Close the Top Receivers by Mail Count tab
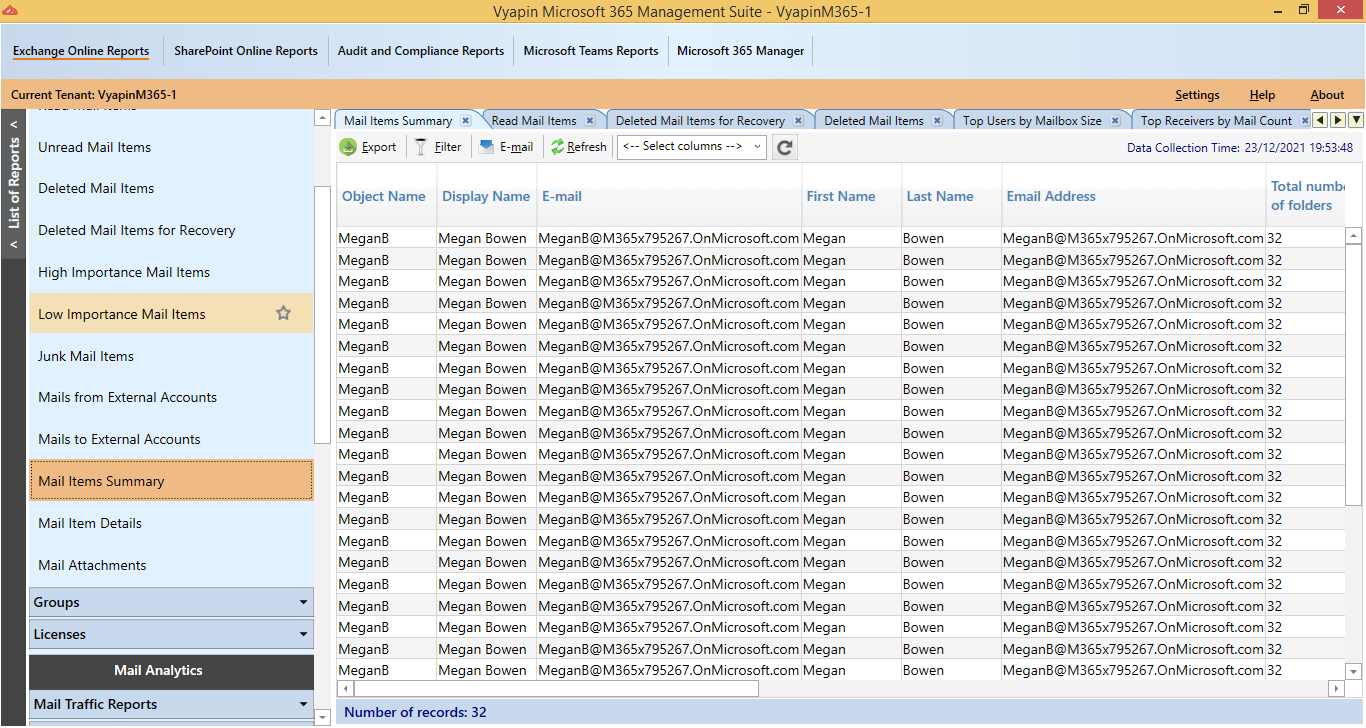Screen dimensions: 1366x728 (1304, 121)
